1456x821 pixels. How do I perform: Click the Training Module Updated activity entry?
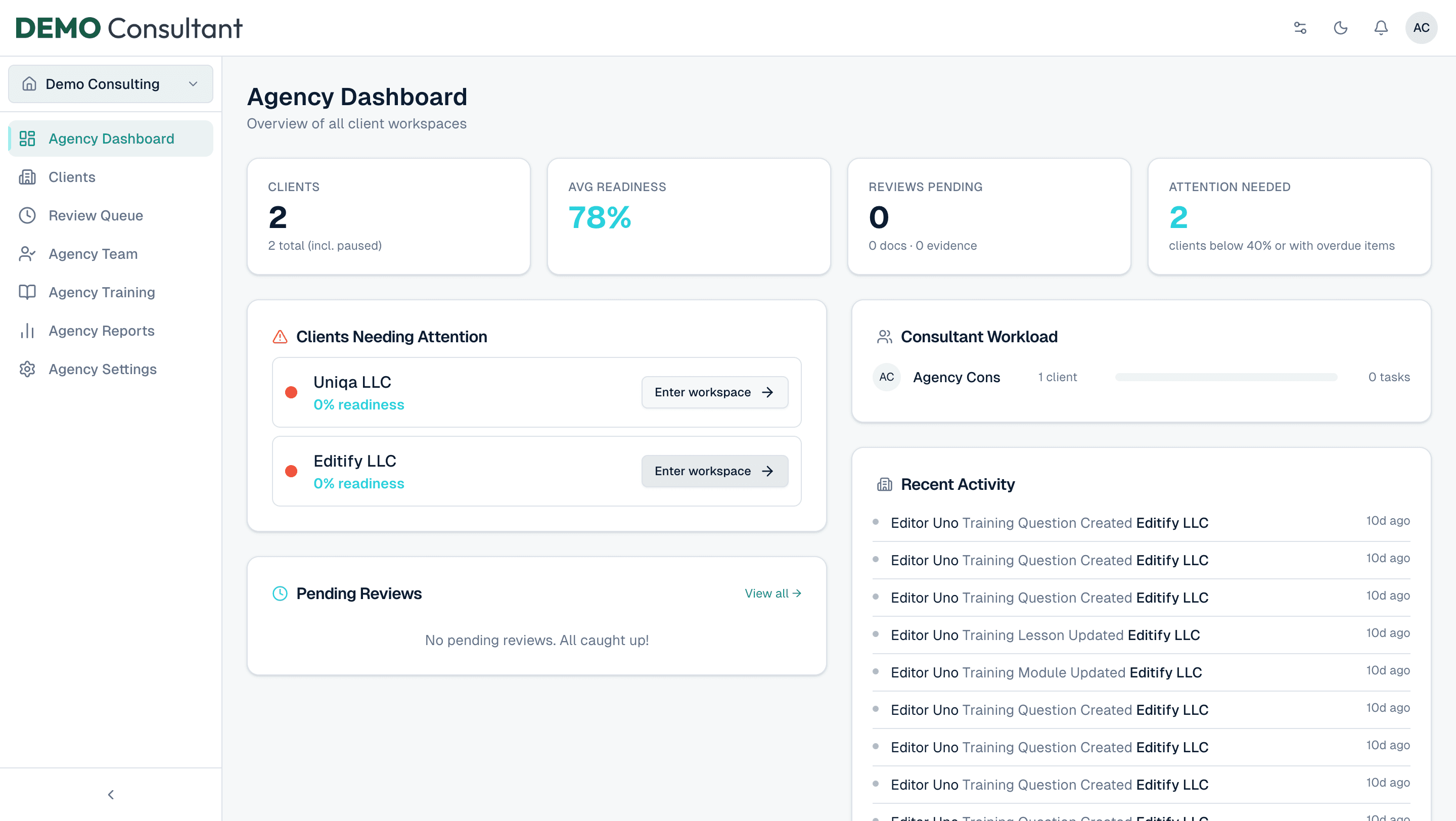point(1141,672)
